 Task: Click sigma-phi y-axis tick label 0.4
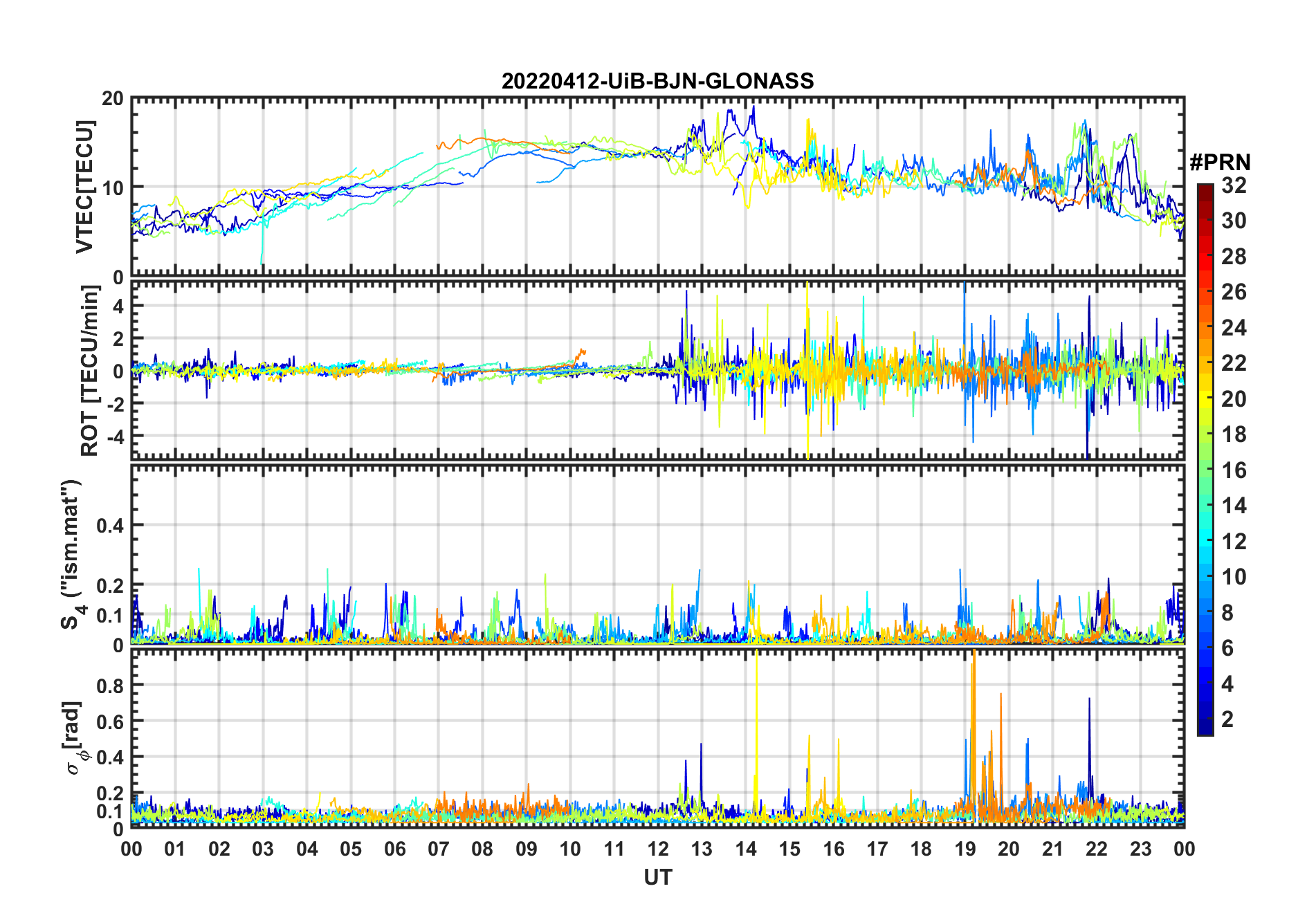click(x=110, y=757)
